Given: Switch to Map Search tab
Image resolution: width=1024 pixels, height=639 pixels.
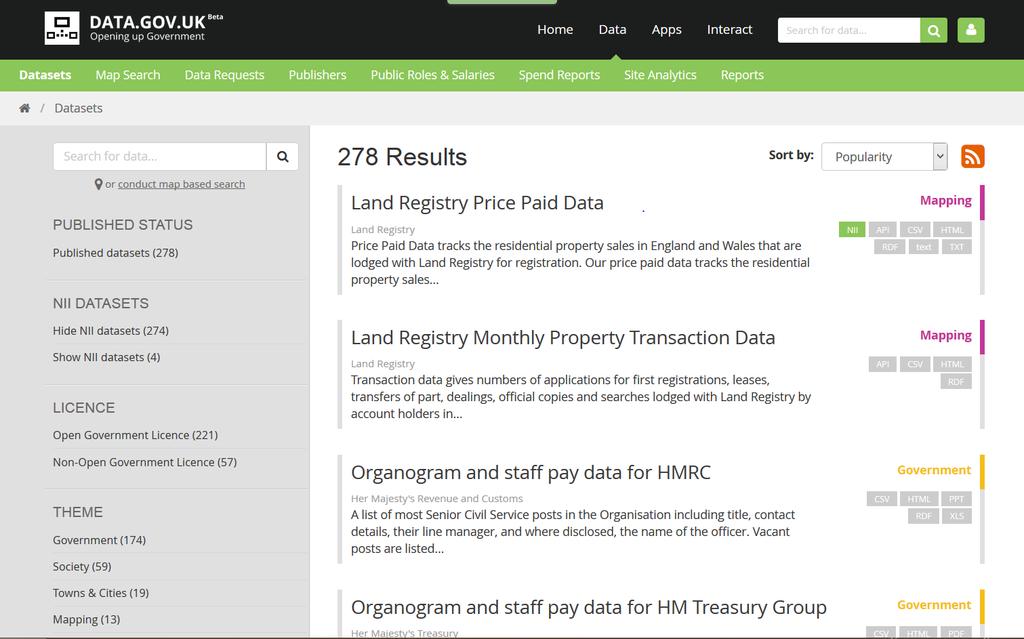Looking at the screenshot, I should pos(128,74).
